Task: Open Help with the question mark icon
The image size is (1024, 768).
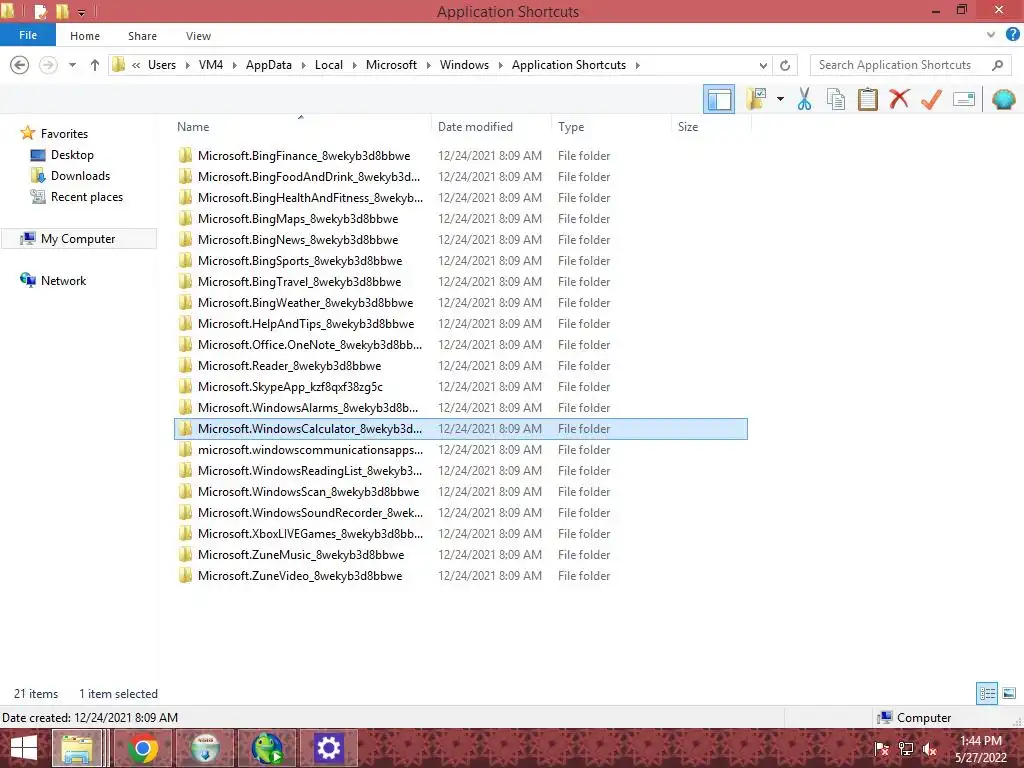Action: pos(1012,35)
